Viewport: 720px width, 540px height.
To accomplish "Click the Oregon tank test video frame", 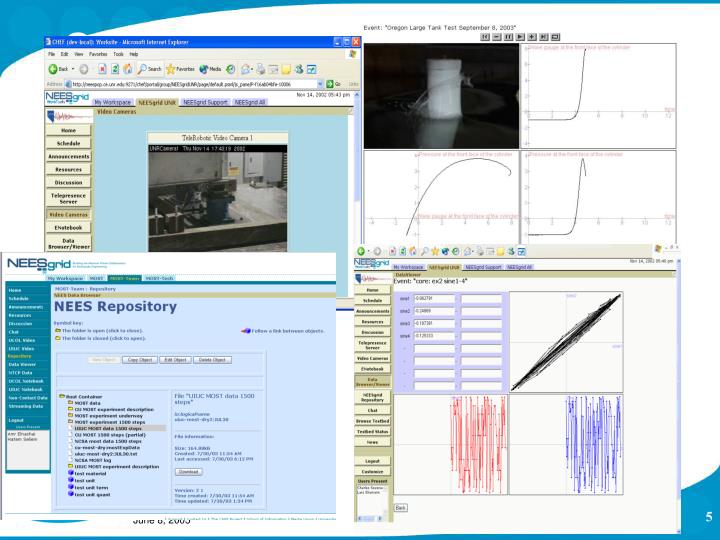I will pyautogui.click(x=441, y=96).
